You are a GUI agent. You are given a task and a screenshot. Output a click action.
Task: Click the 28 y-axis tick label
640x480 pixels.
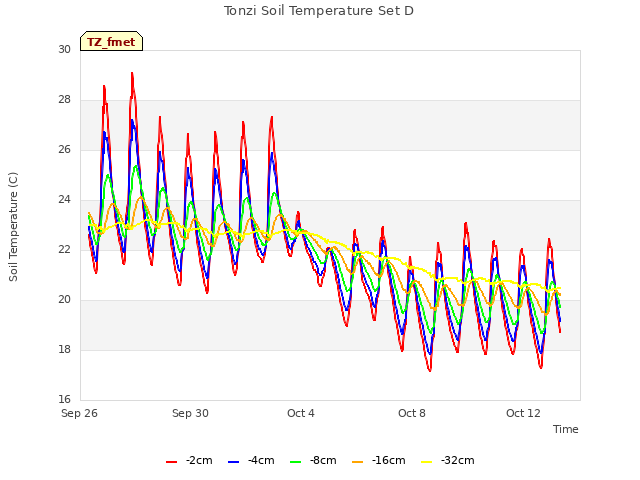64,100
